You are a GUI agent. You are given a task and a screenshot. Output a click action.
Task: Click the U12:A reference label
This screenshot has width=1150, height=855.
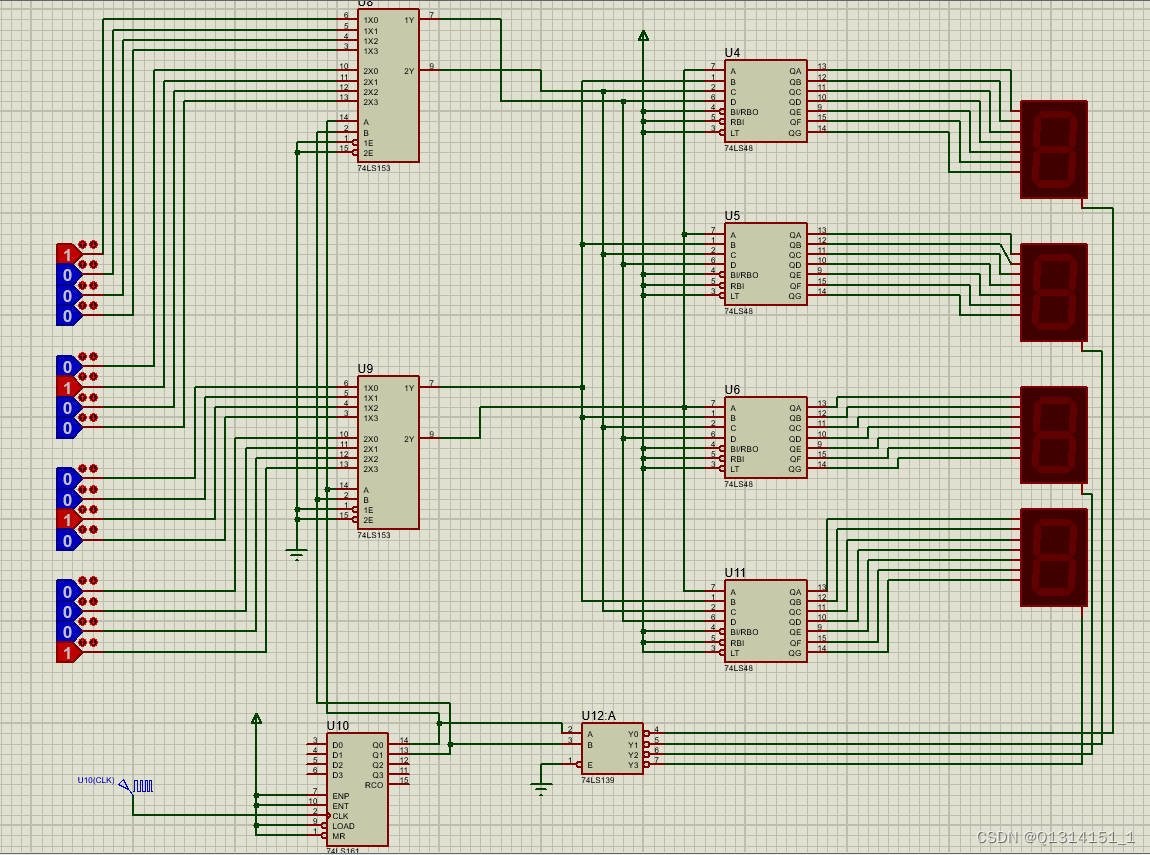(x=598, y=716)
